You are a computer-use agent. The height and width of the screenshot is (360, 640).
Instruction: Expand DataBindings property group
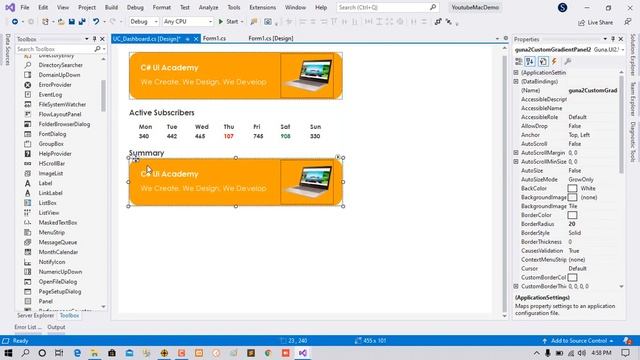tap(516, 82)
